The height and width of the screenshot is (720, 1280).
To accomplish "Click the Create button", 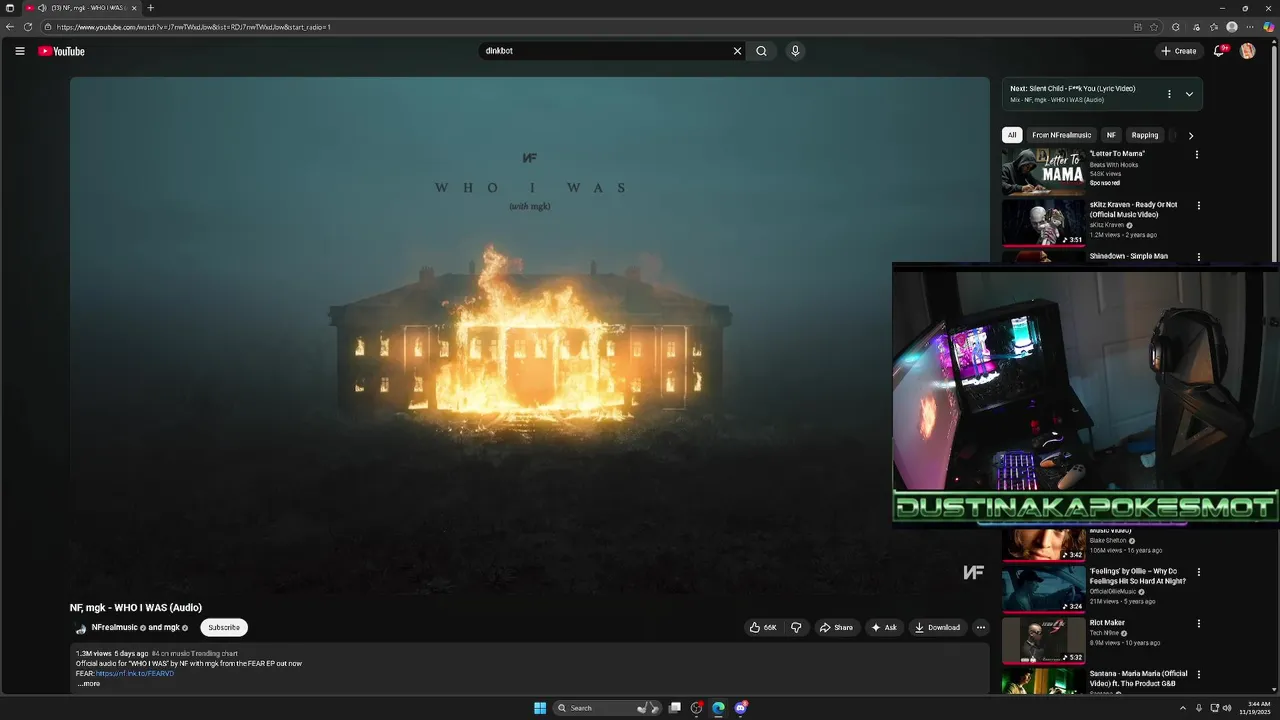I will pos(1179,51).
